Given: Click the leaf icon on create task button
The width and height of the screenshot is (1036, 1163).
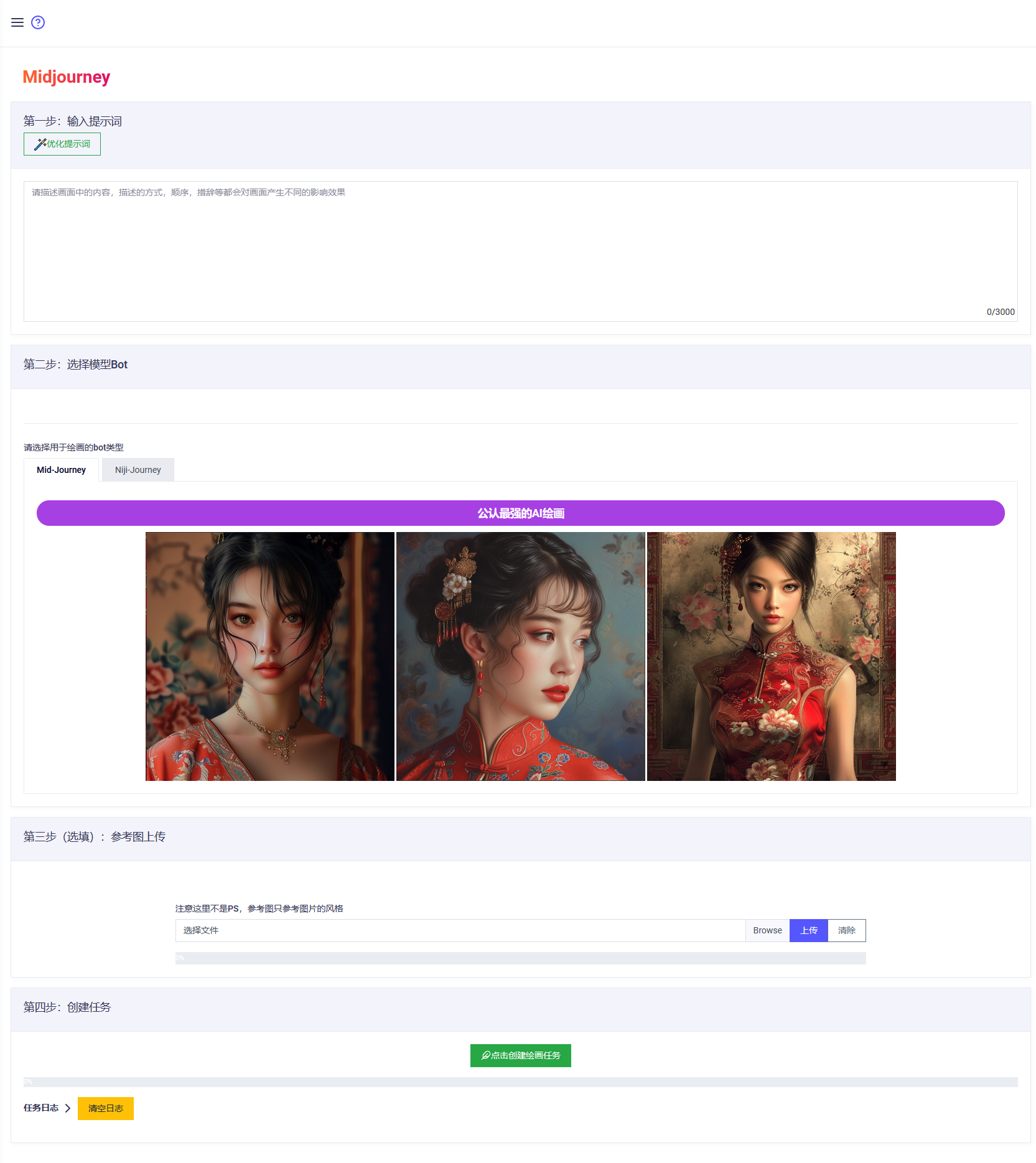Looking at the screenshot, I should [x=486, y=1055].
